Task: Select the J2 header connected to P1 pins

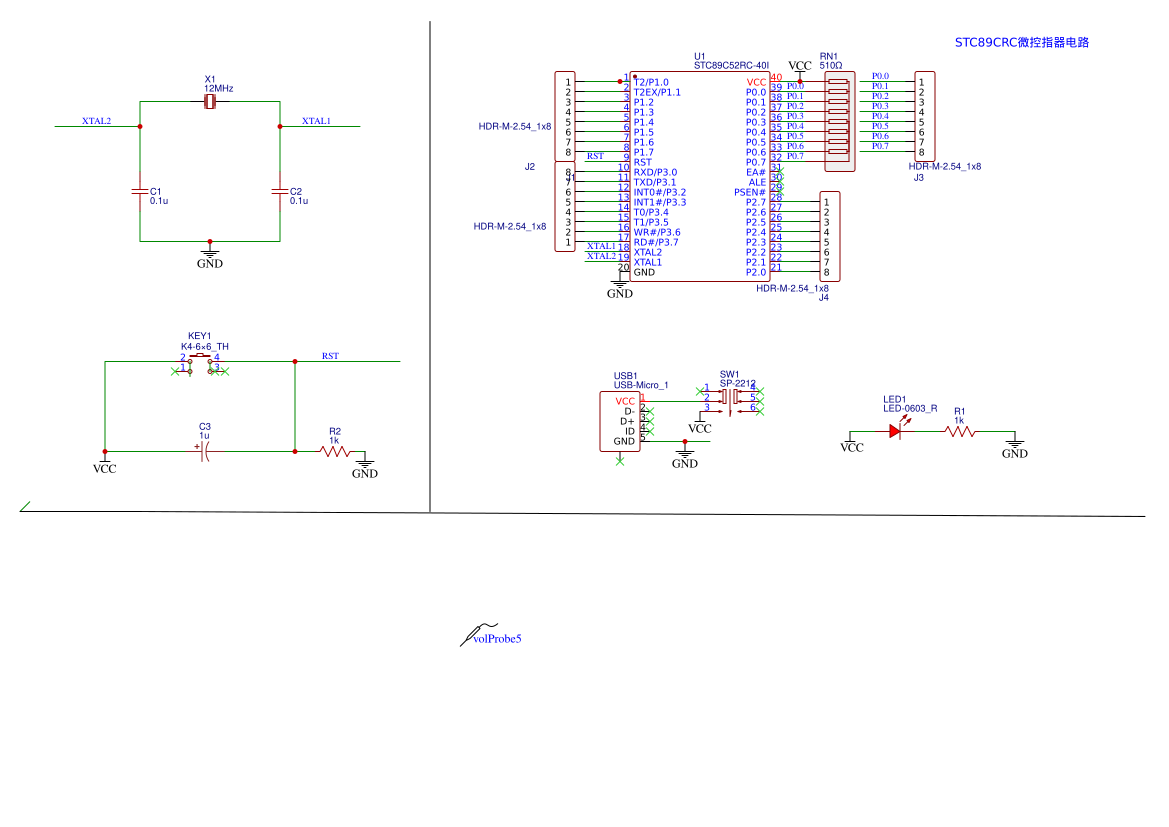Action: pyautogui.click(x=565, y=116)
